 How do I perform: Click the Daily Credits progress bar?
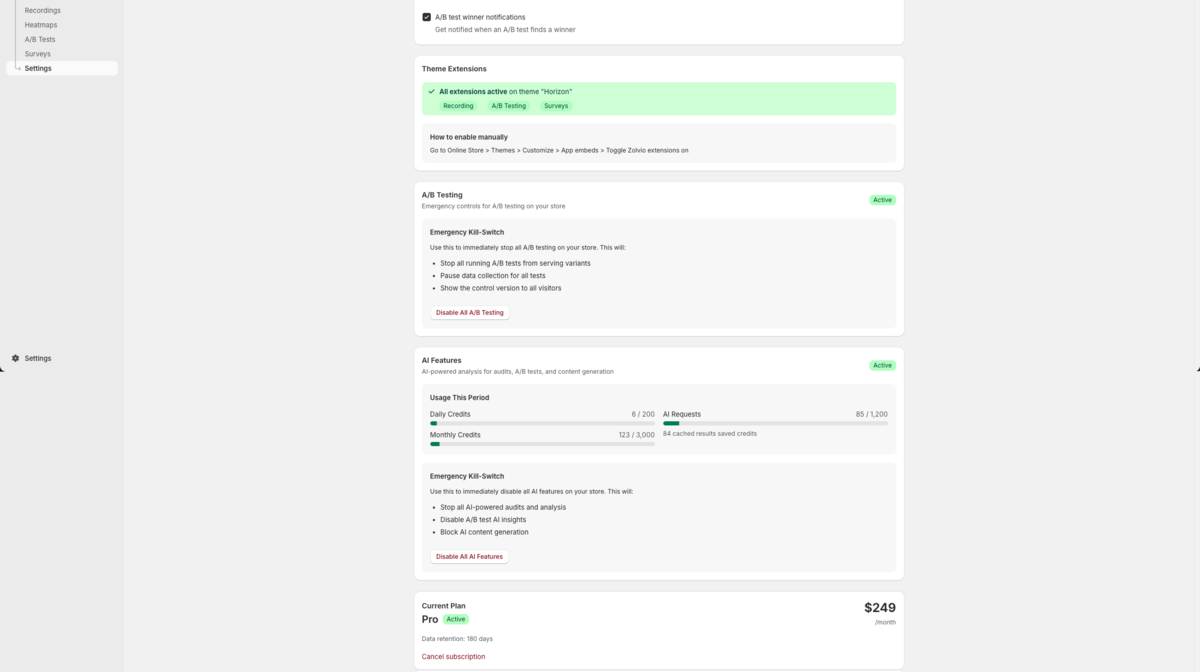543,423
